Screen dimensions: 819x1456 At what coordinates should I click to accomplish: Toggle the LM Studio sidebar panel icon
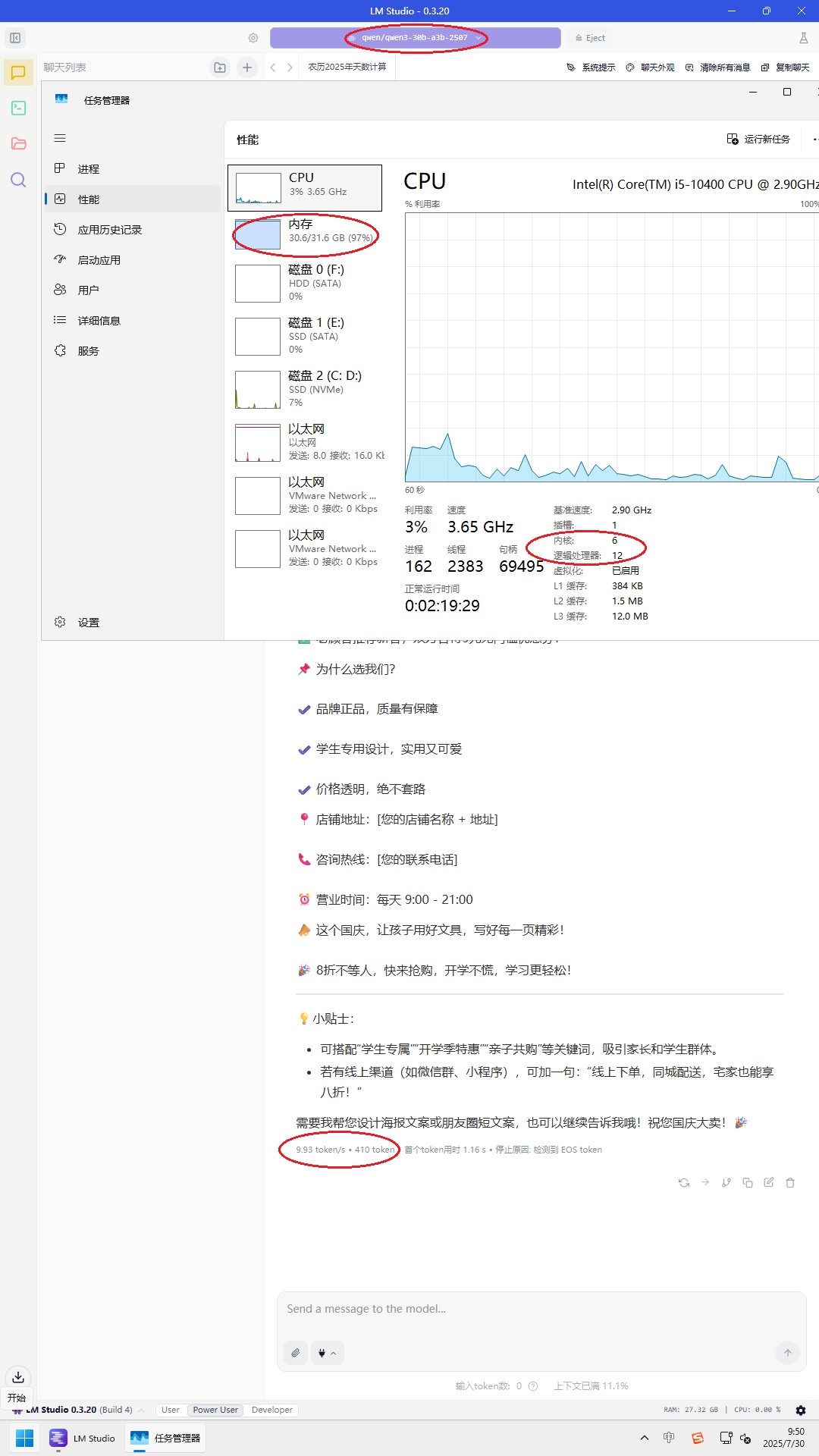[15, 38]
